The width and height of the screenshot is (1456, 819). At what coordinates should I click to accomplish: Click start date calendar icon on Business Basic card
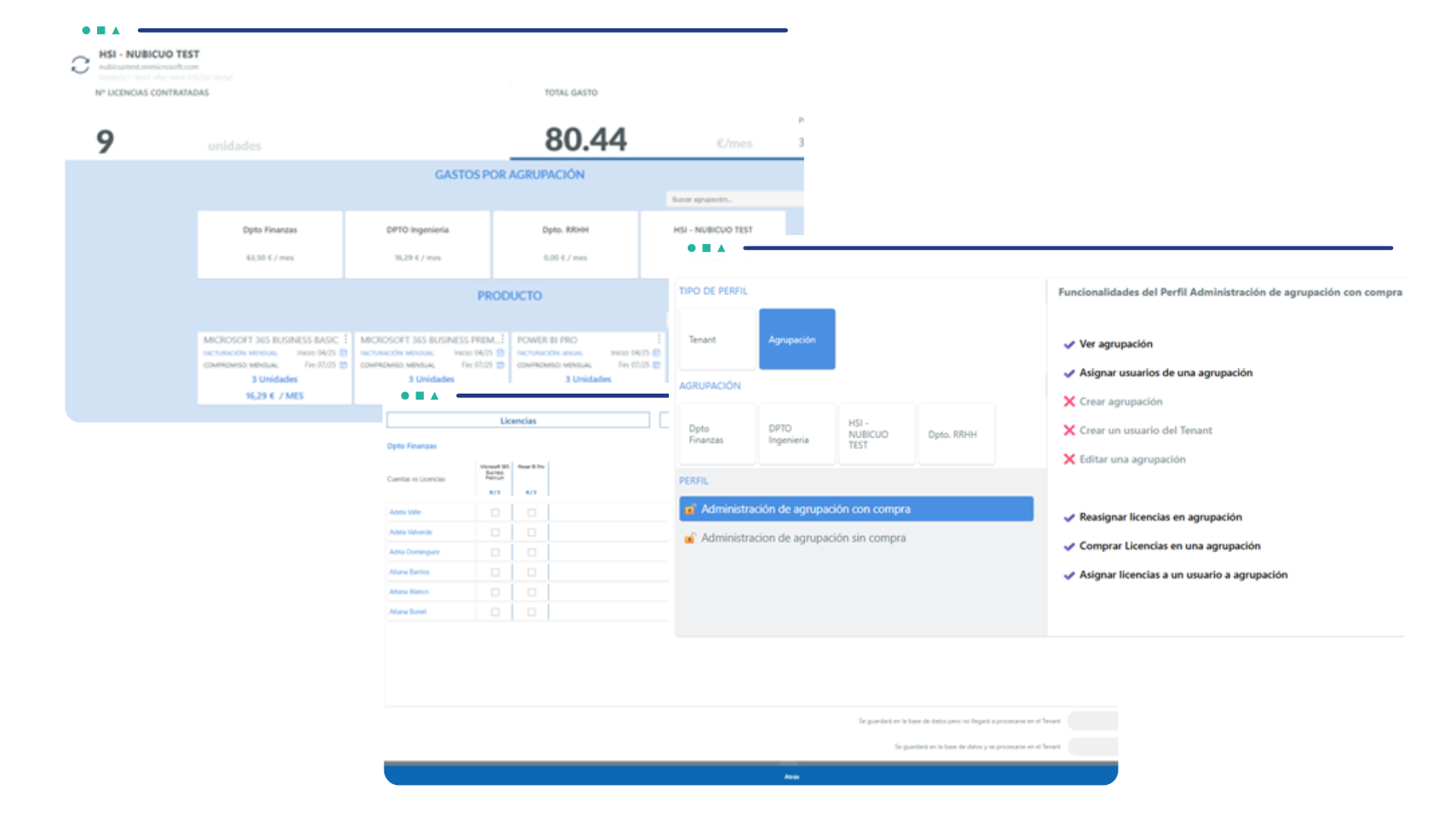click(x=344, y=353)
